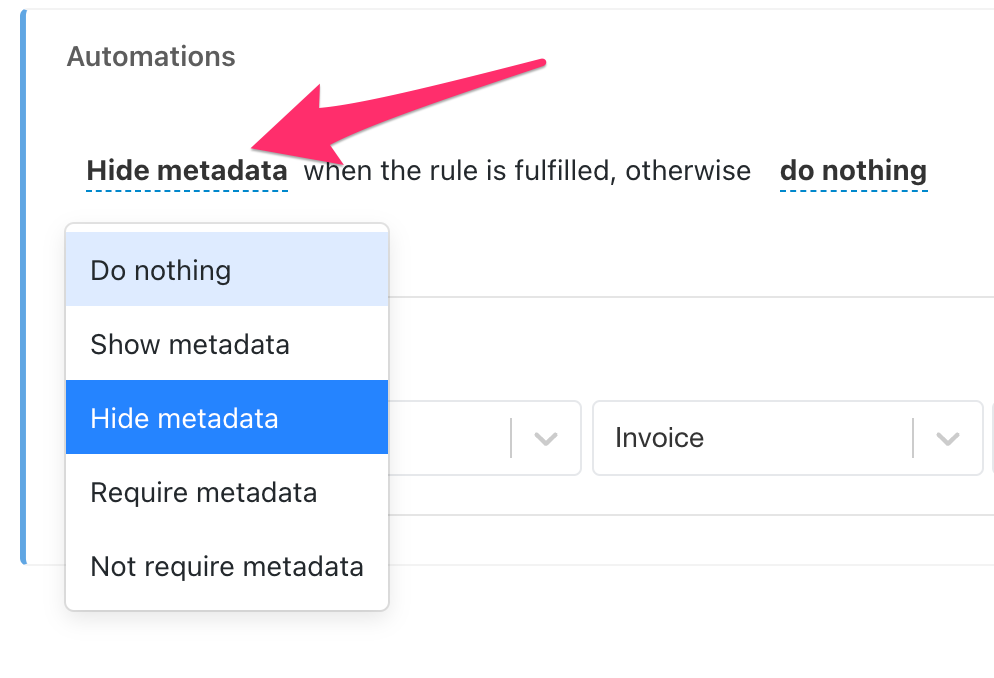Click the Automations section heading

tap(151, 56)
